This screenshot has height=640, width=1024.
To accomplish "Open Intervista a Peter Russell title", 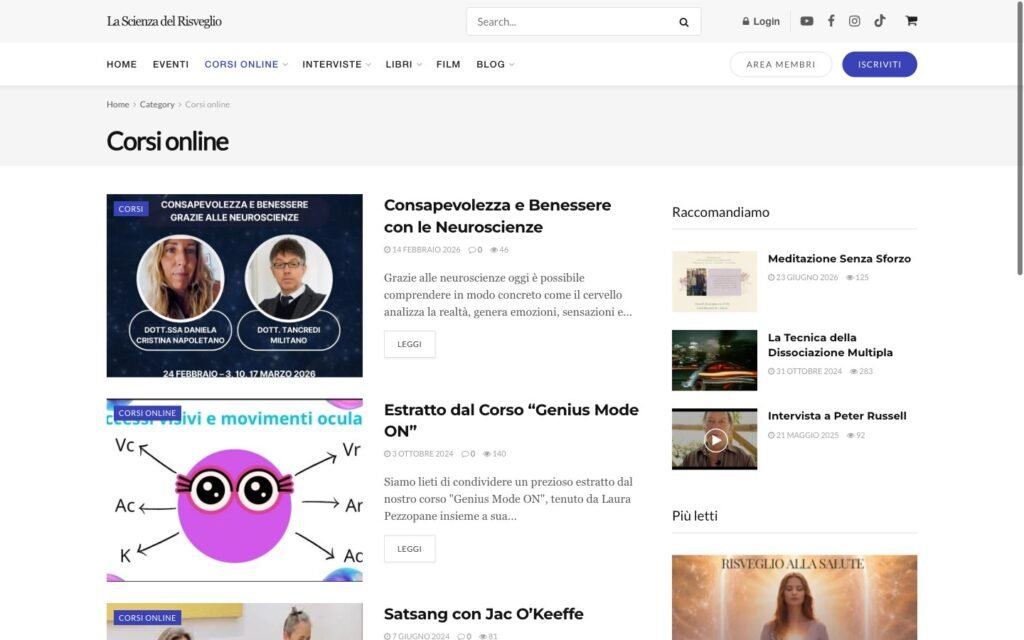I will click(837, 416).
